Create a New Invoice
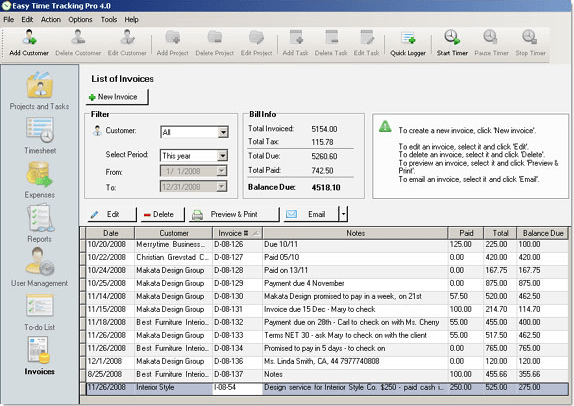Image resolution: width=574 pixels, height=406 pixels. [x=117, y=97]
